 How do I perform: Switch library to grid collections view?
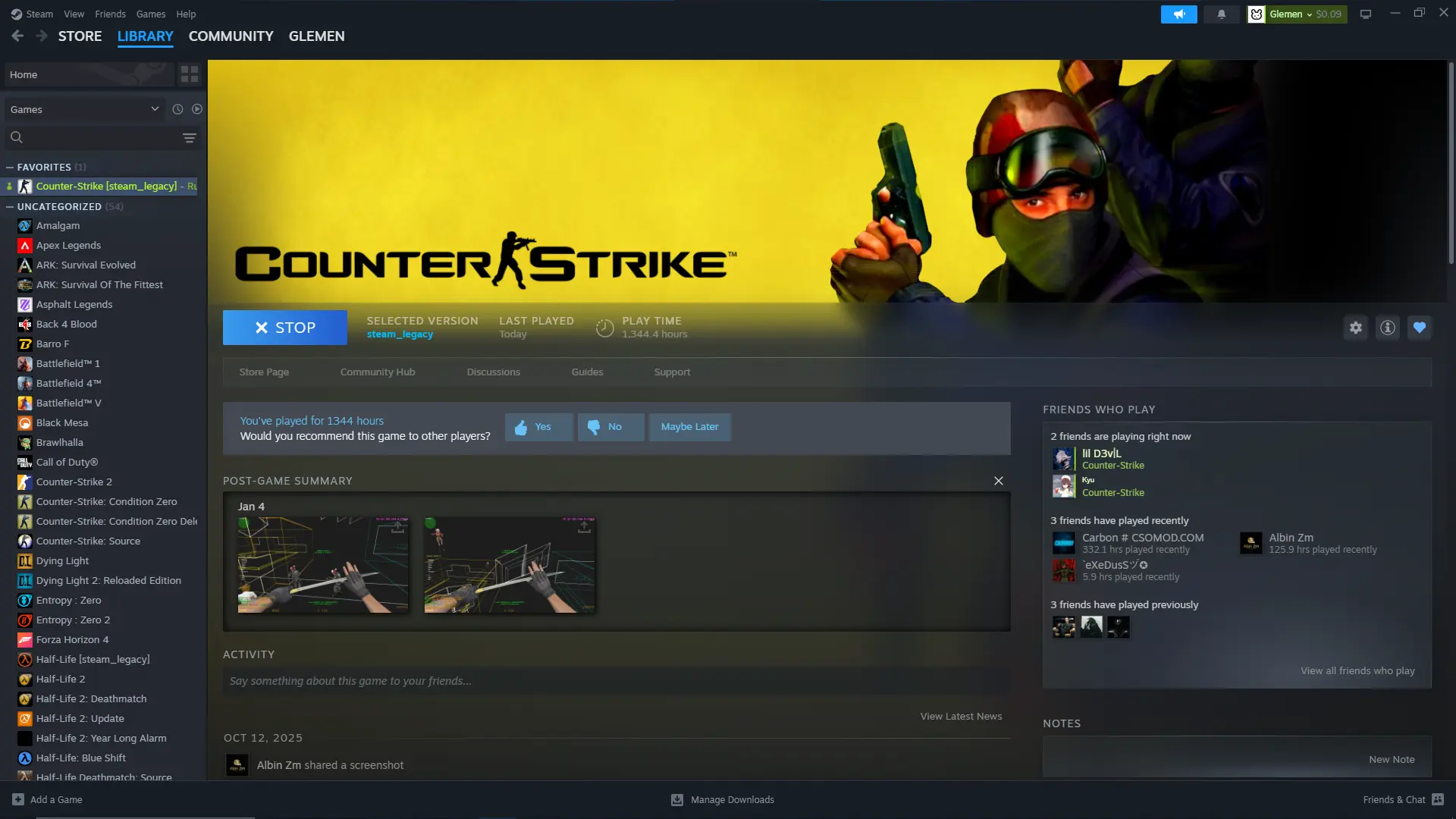[190, 74]
